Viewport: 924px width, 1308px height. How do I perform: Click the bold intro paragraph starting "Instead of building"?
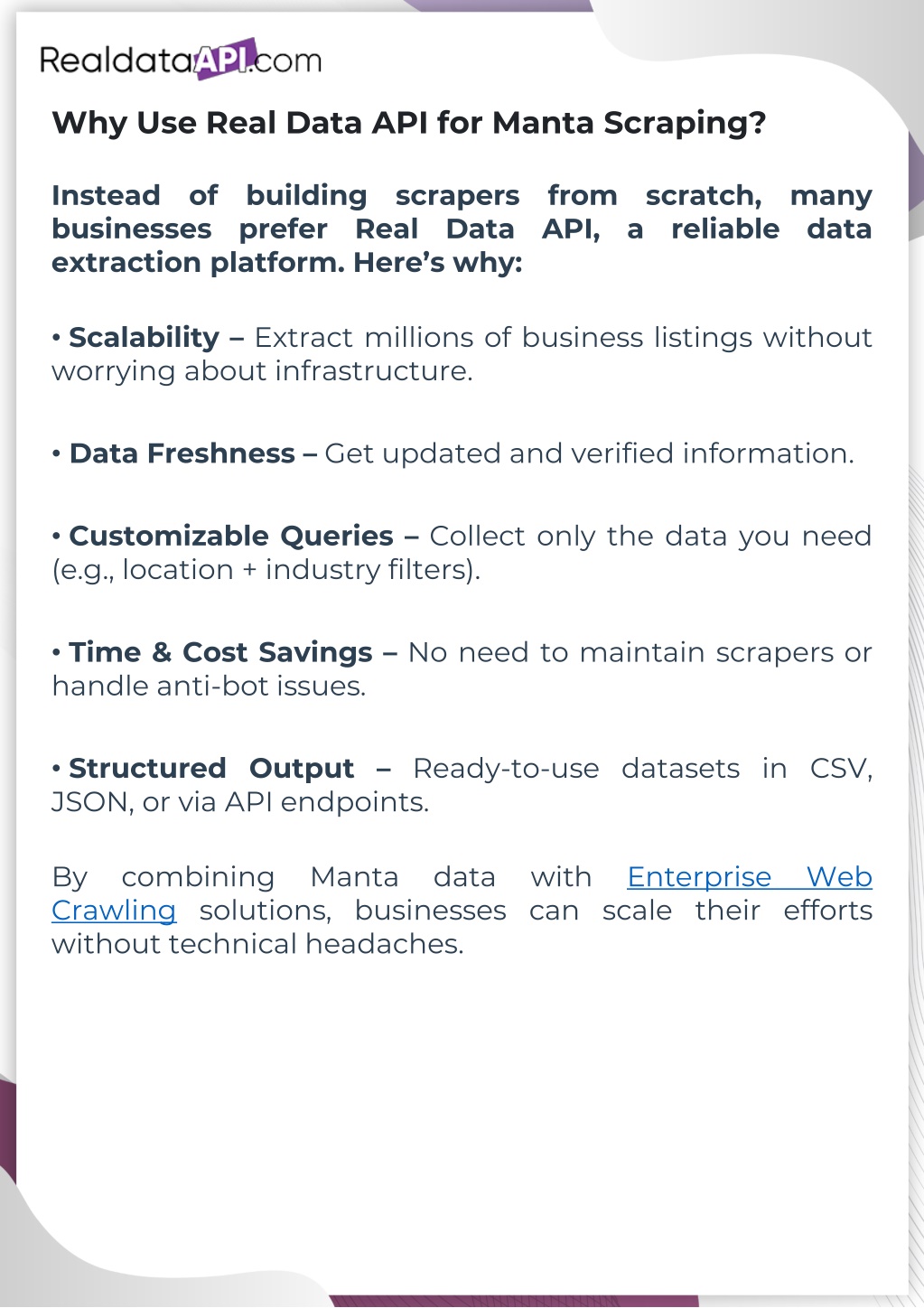tap(461, 229)
